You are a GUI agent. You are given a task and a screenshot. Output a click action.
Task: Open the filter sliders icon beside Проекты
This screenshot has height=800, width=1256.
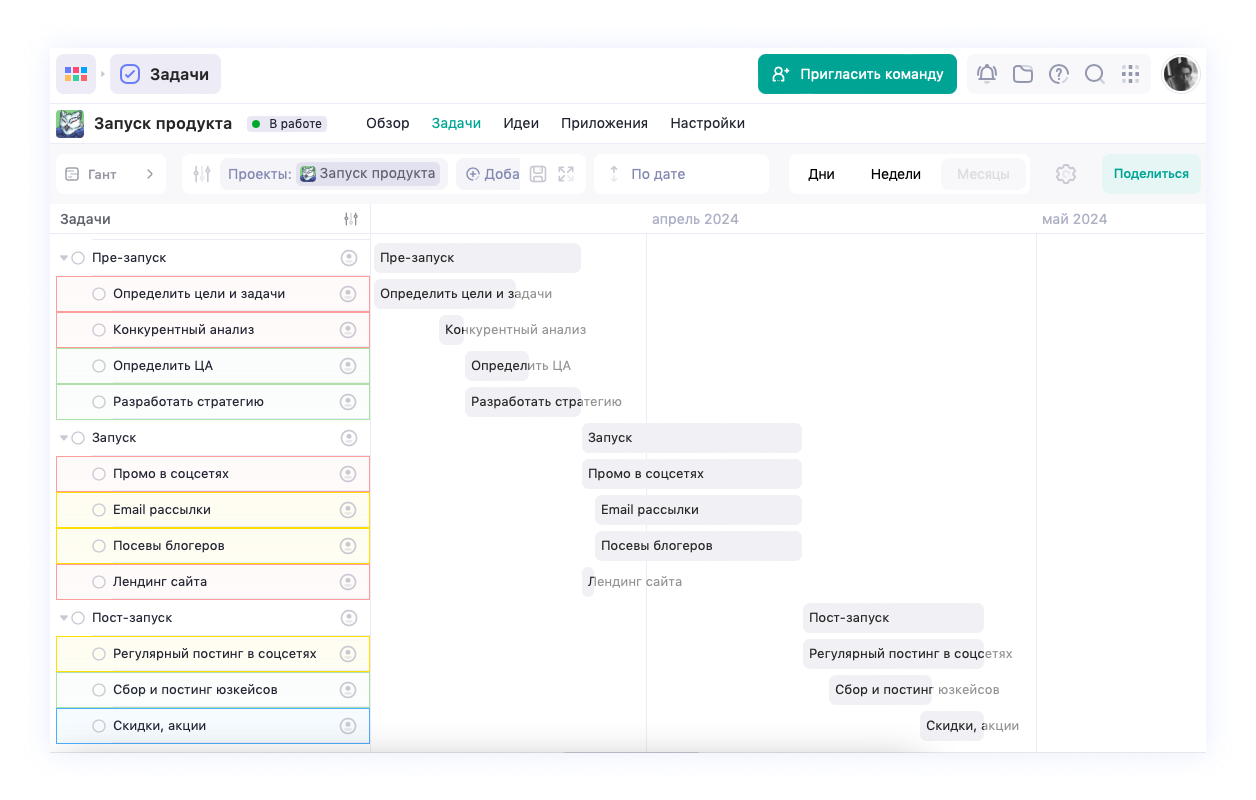point(202,174)
